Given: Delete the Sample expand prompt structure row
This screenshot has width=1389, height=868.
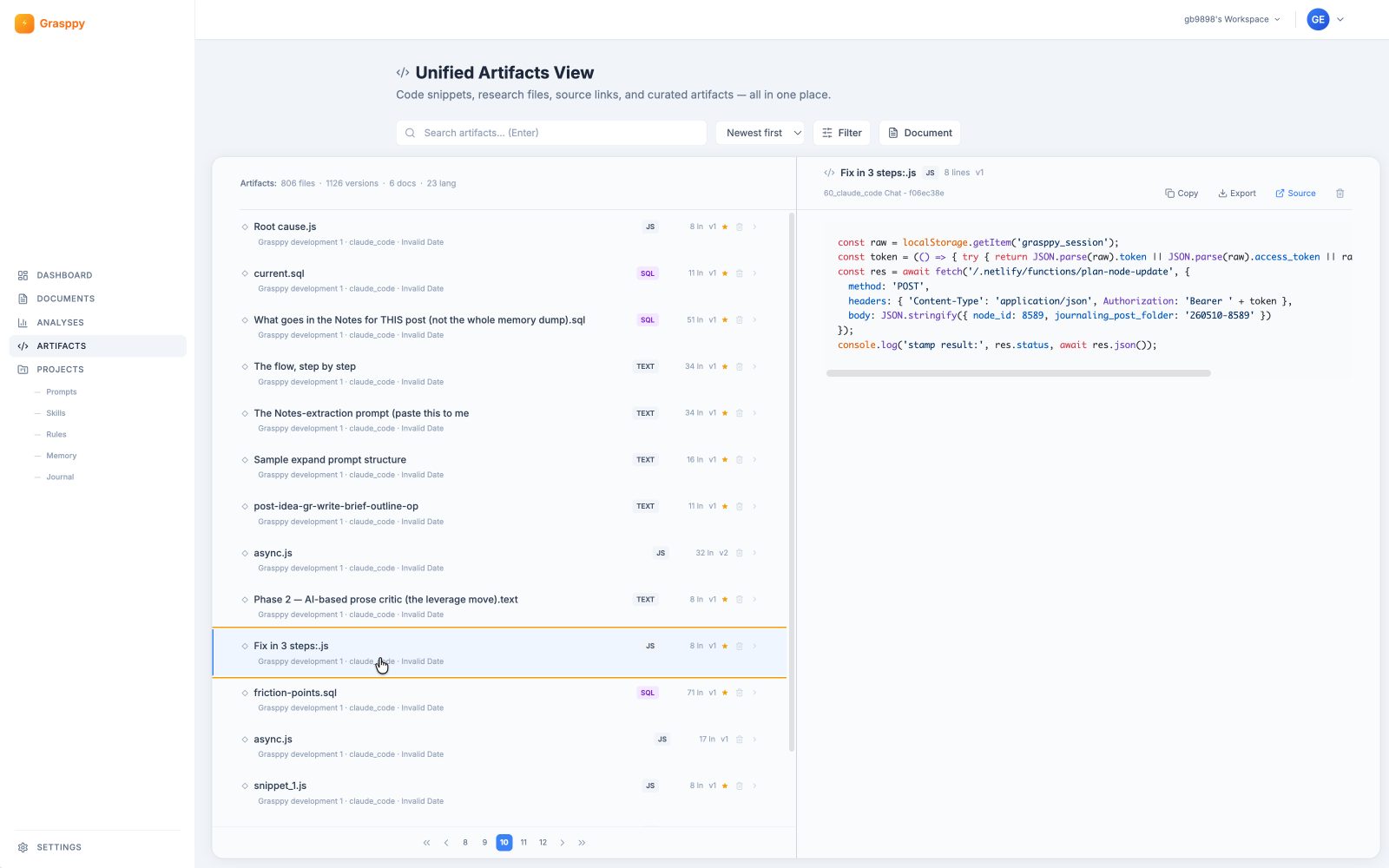Looking at the screenshot, I should tap(740, 460).
